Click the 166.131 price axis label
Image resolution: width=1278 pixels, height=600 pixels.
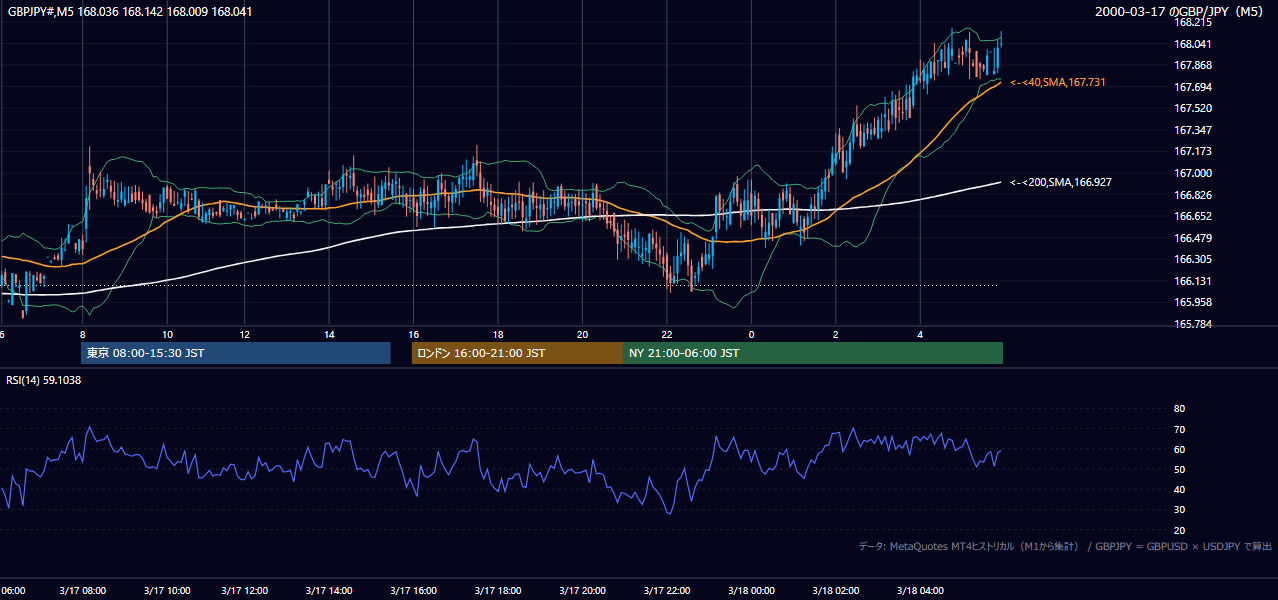coord(1193,281)
